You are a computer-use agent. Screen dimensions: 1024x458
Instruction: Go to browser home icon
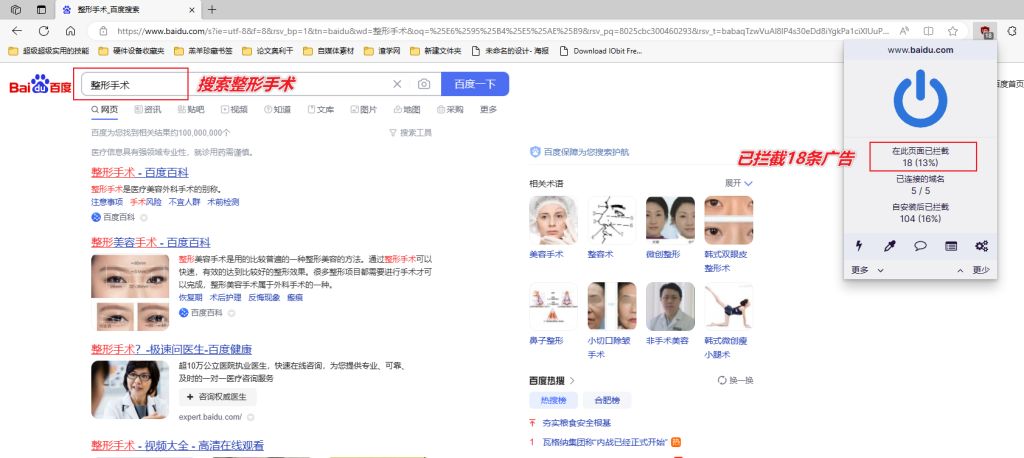pyautogui.click(x=71, y=31)
